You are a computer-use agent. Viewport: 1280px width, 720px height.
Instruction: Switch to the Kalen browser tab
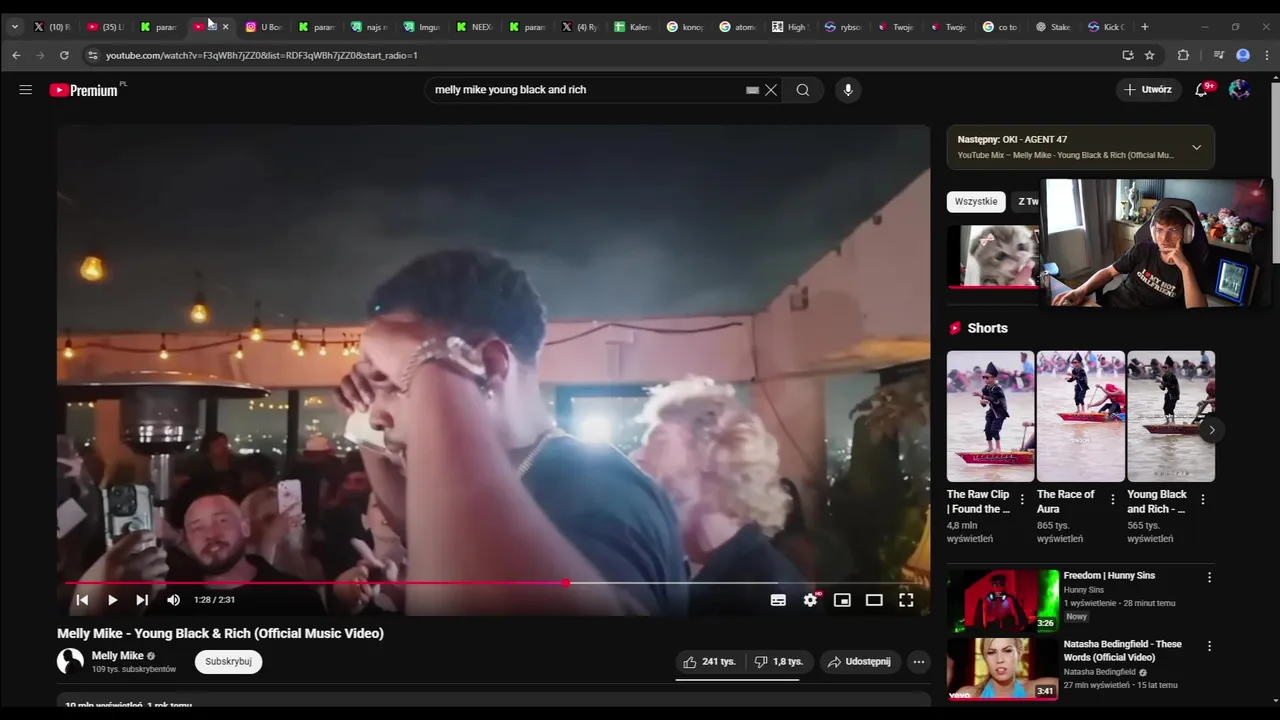tap(633, 27)
